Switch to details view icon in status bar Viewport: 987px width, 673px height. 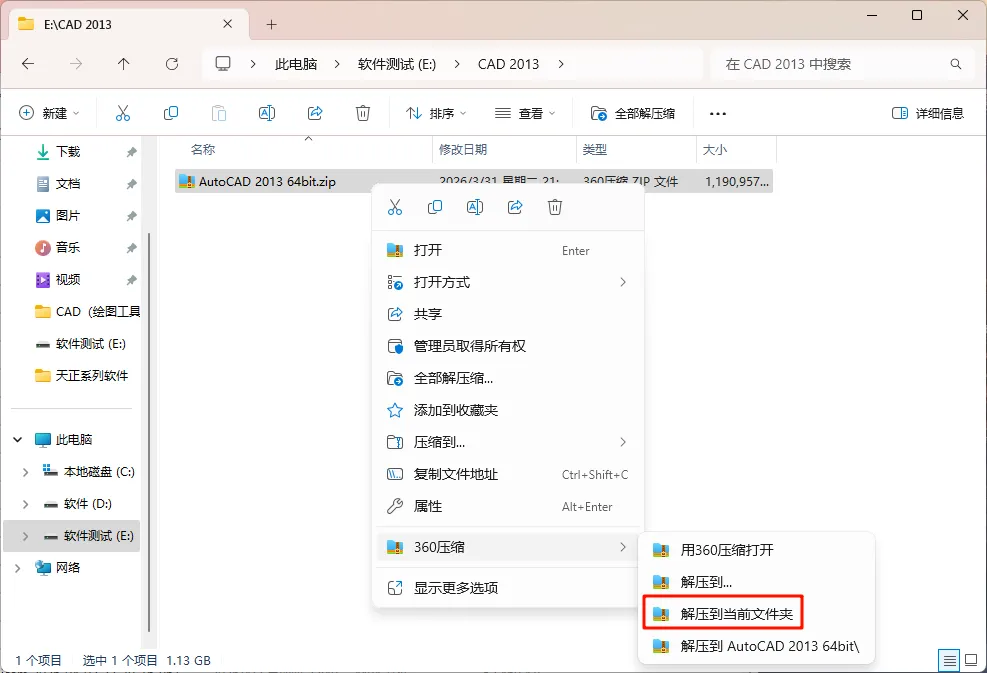coord(949,660)
